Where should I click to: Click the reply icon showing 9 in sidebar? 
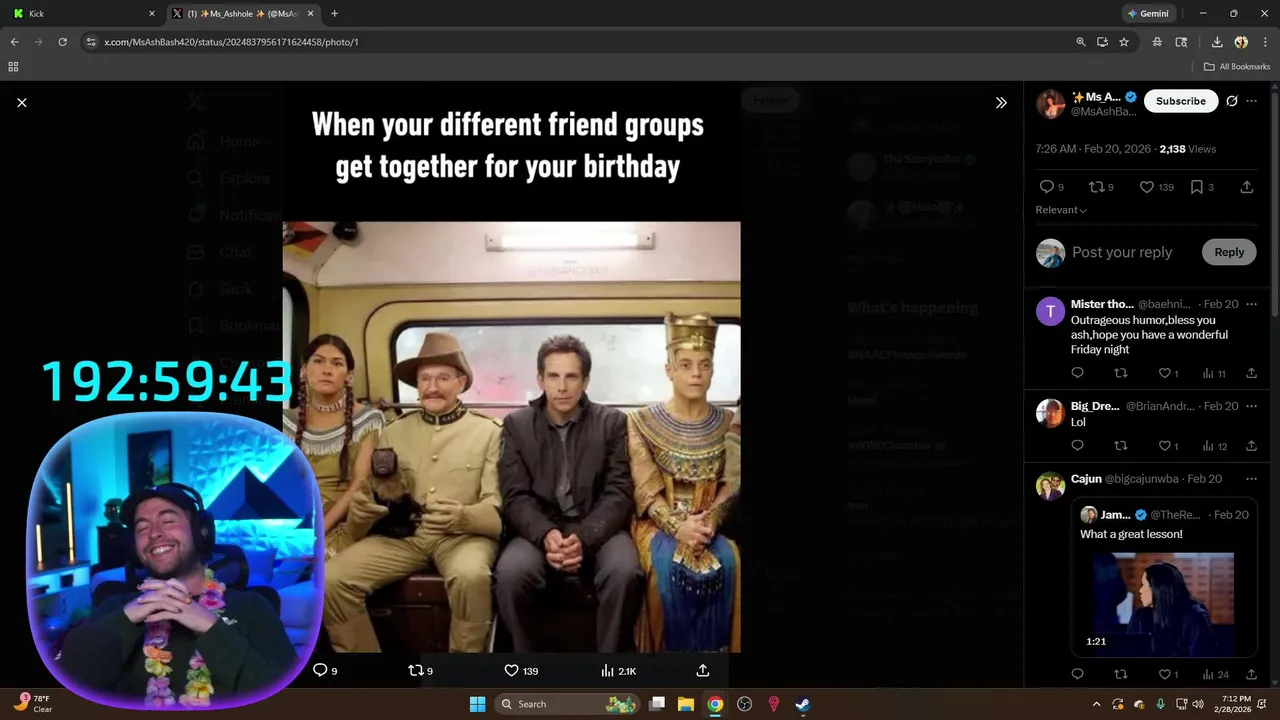tap(1052, 187)
